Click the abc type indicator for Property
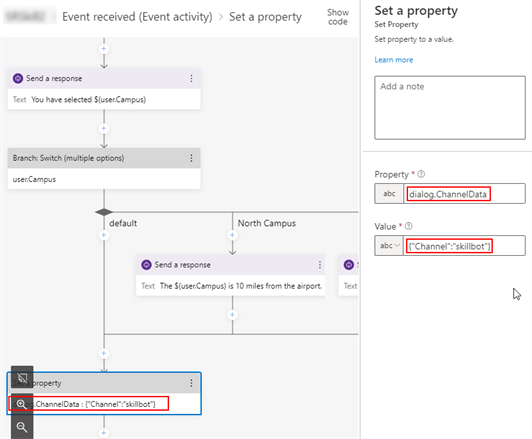 (389, 194)
